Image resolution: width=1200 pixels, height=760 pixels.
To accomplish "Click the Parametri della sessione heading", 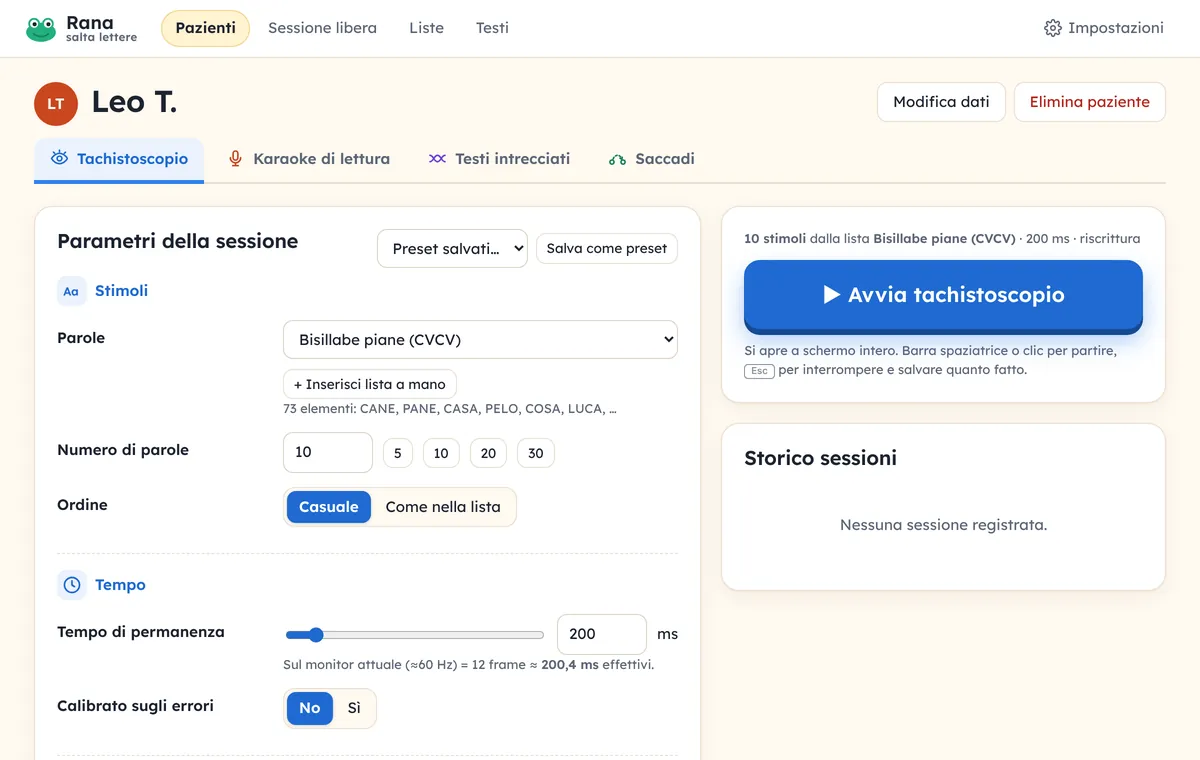I will pyautogui.click(x=178, y=241).
